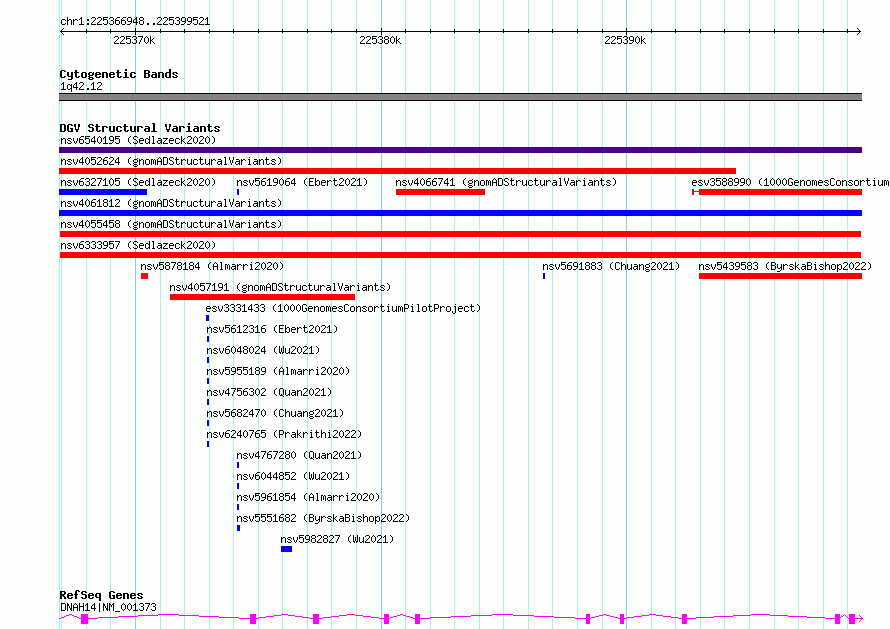
Task: Open nsv5551682 (ByrskaBishop2022) label
Action: pos(323,518)
